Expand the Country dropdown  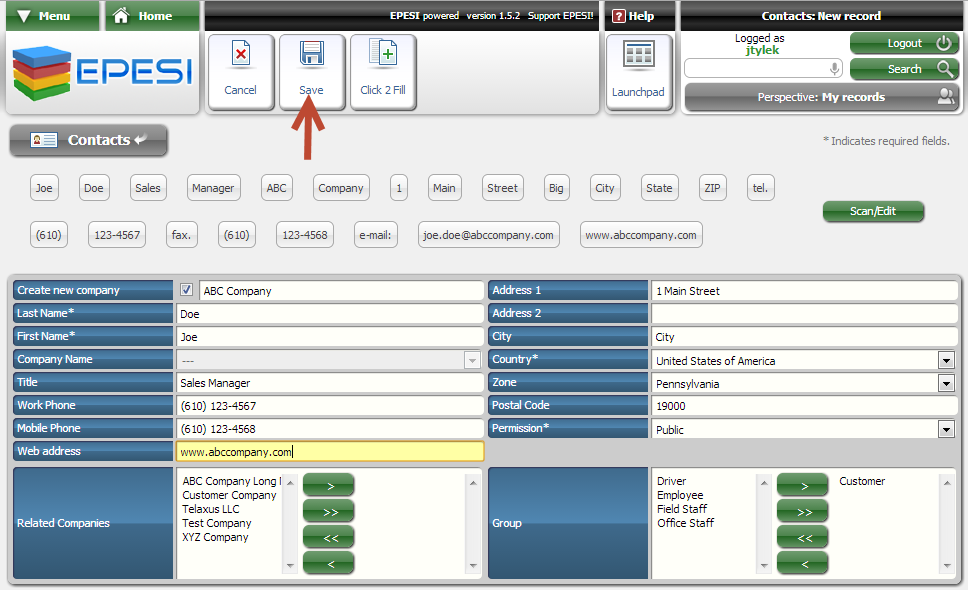(946, 361)
